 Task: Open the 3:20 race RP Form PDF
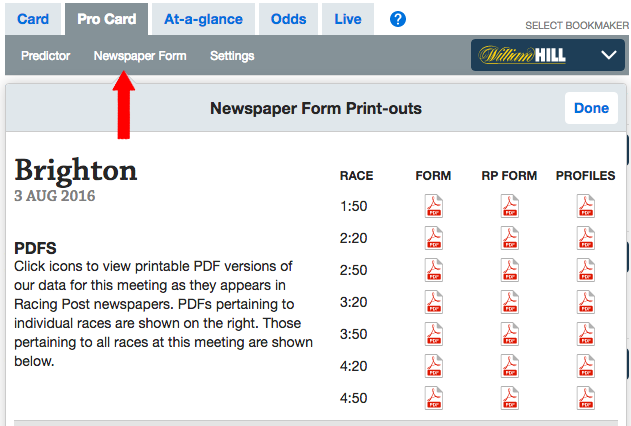pos(509,302)
